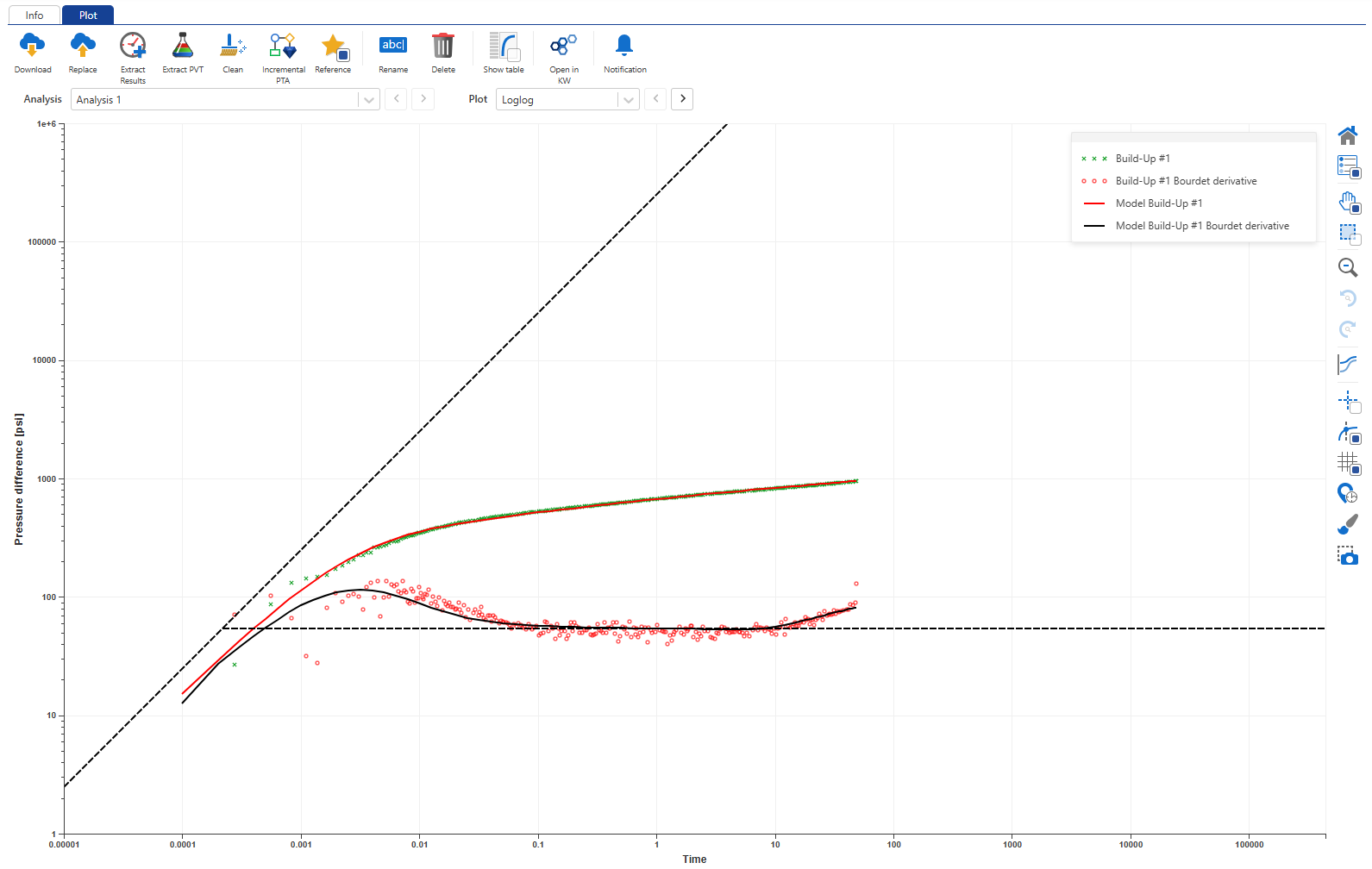Toggle the Show table option
Screen dimensions: 1372x869
[504, 46]
